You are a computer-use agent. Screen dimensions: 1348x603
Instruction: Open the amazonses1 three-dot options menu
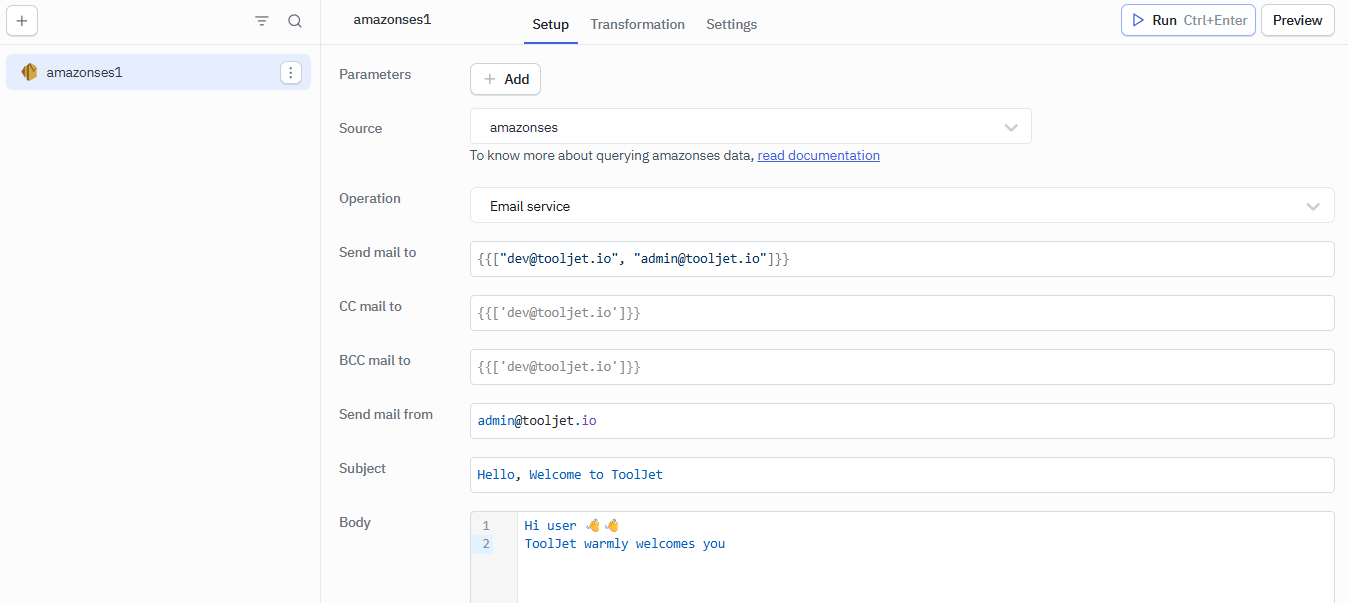pos(290,72)
